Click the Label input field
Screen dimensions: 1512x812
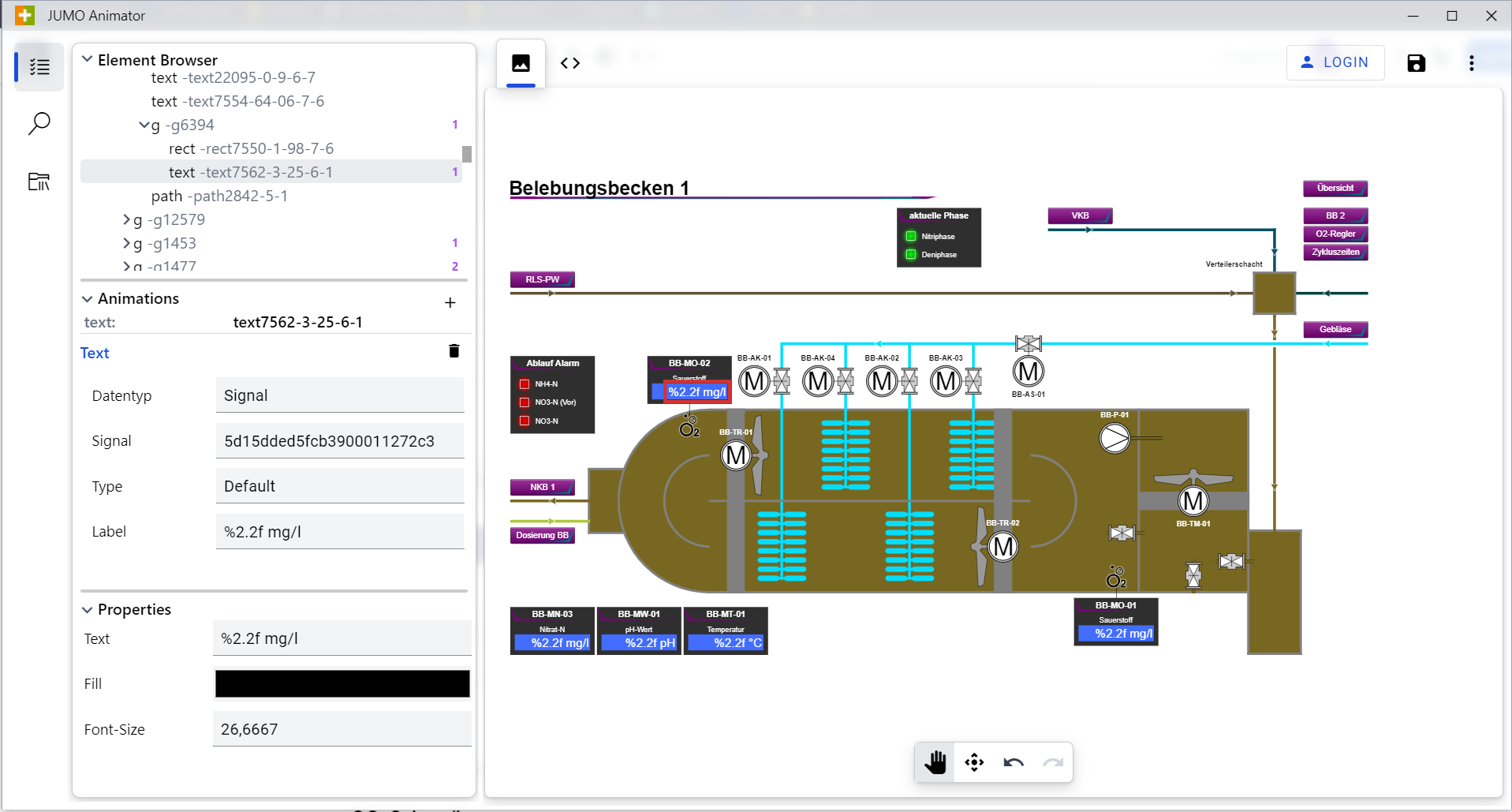340,532
